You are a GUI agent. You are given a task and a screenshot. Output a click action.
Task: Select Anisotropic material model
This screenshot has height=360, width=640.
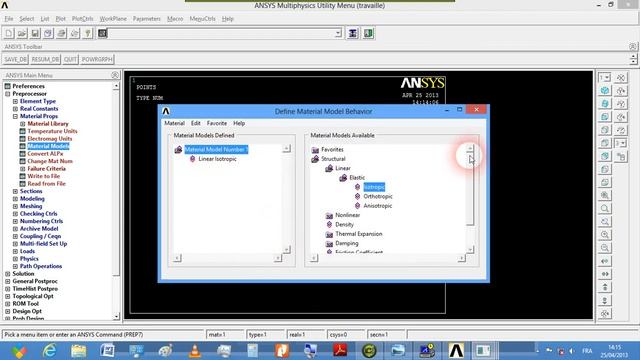point(378,206)
